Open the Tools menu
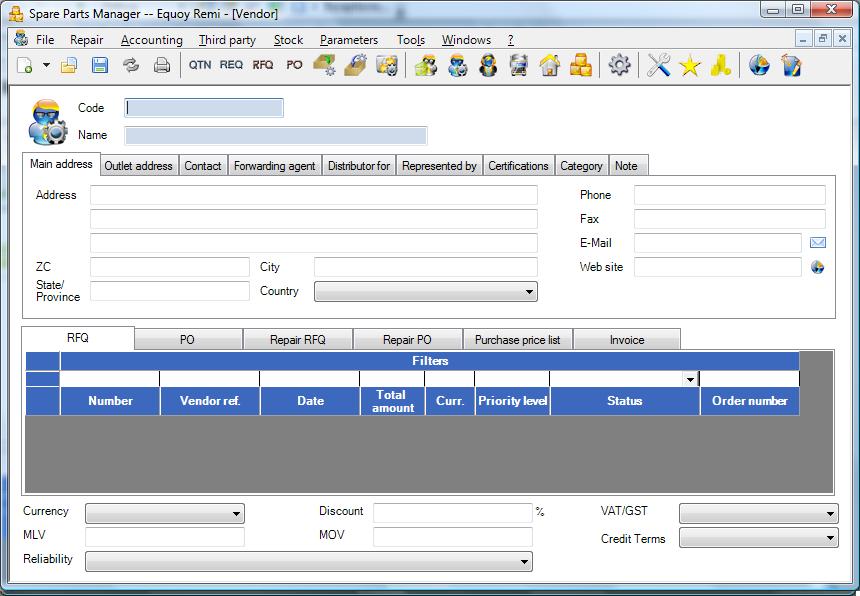 pos(411,40)
